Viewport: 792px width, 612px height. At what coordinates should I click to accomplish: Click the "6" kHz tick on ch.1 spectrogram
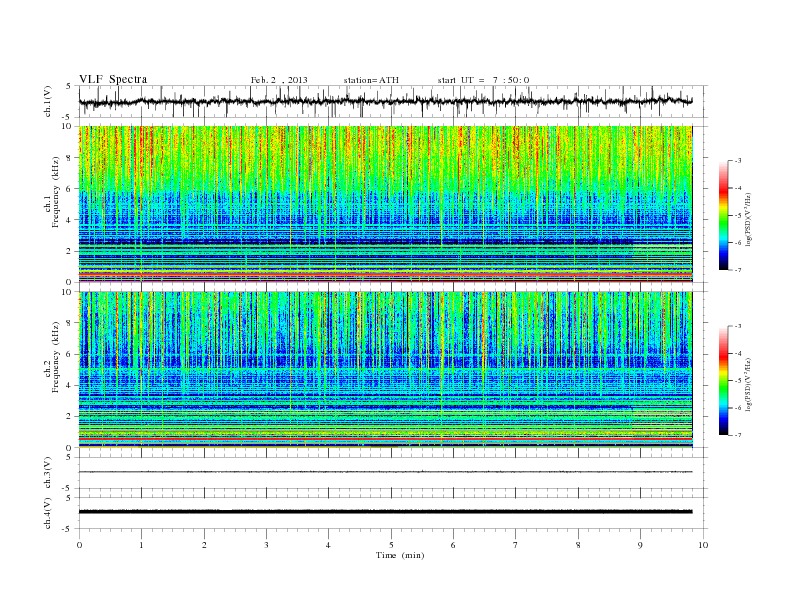[x=70, y=189]
